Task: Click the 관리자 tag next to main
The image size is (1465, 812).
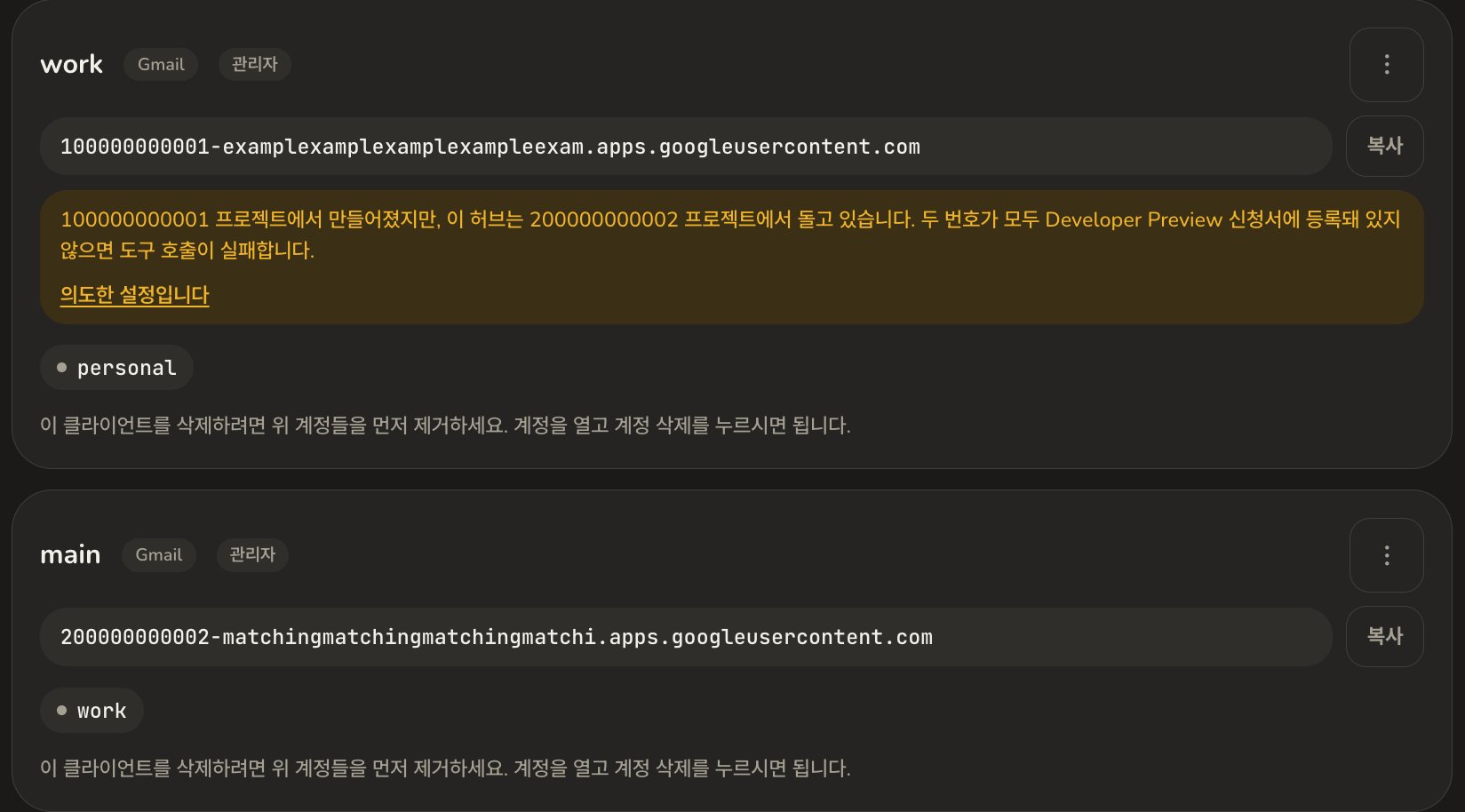Action: pos(253,554)
